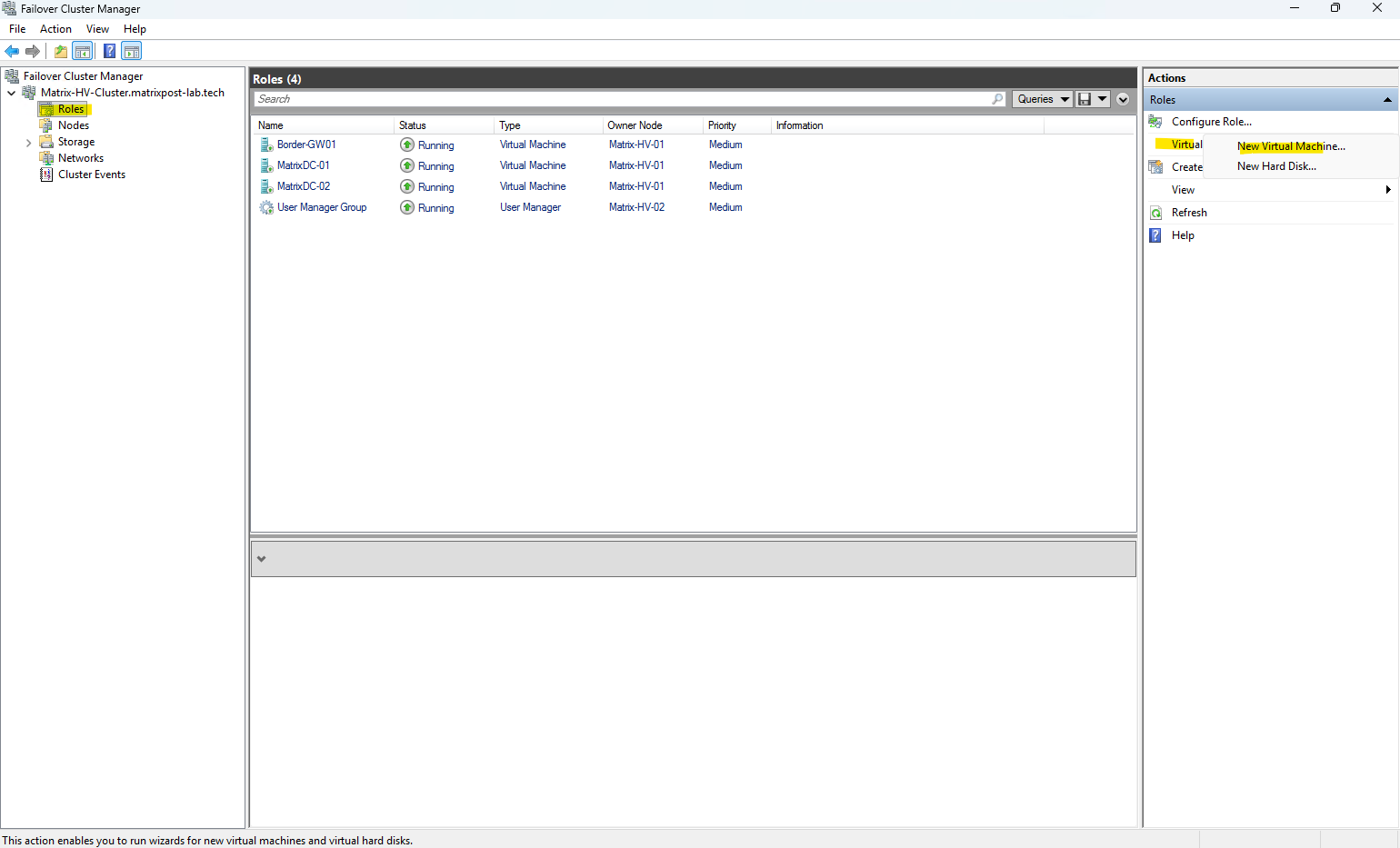The height and width of the screenshot is (848, 1400).
Task: Click Medium priority in the Border-GW01 row
Action: pos(725,145)
